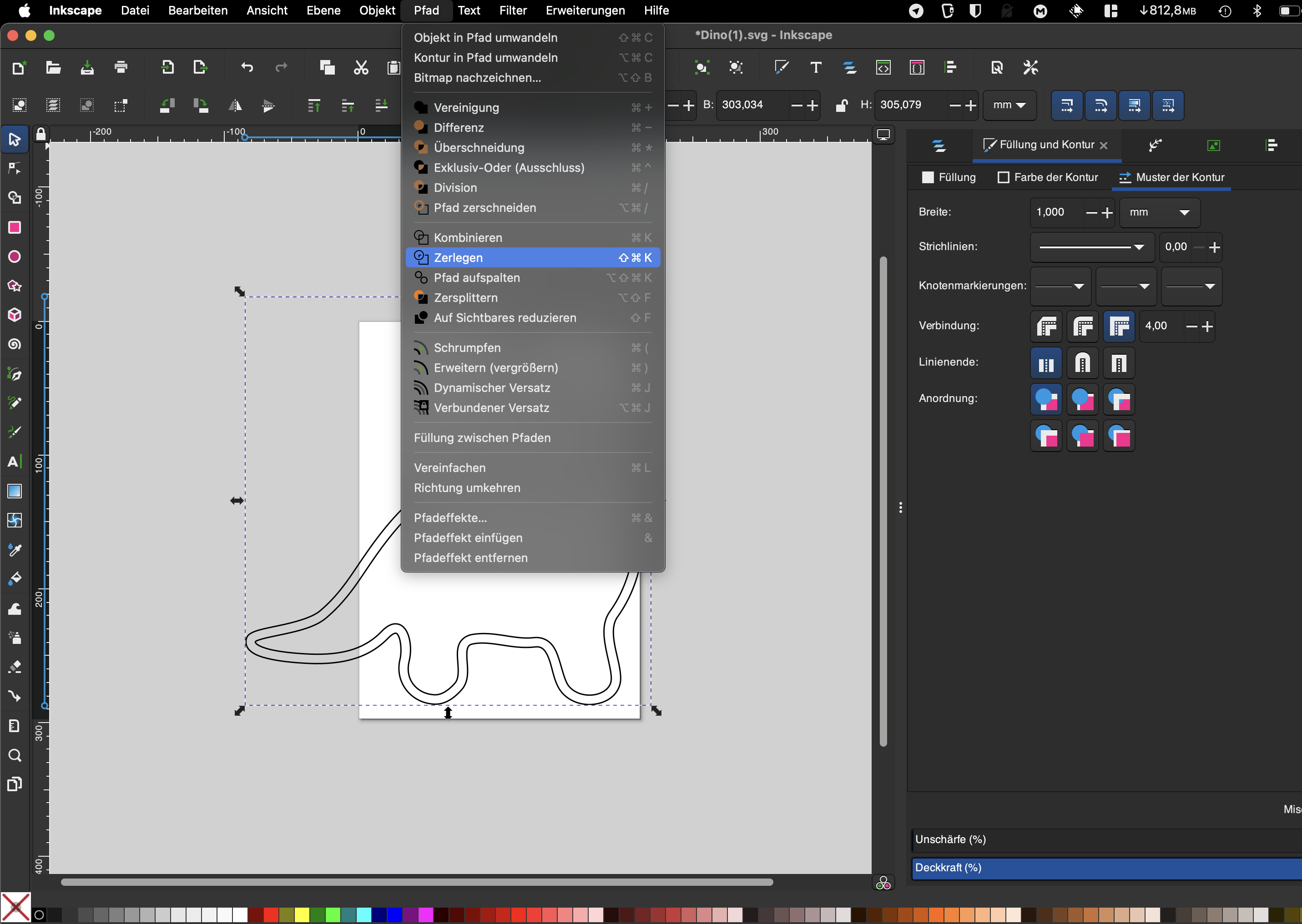Toggle scale stroke width with object
Viewport: 1302px width, 924px height.
coord(1066,105)
